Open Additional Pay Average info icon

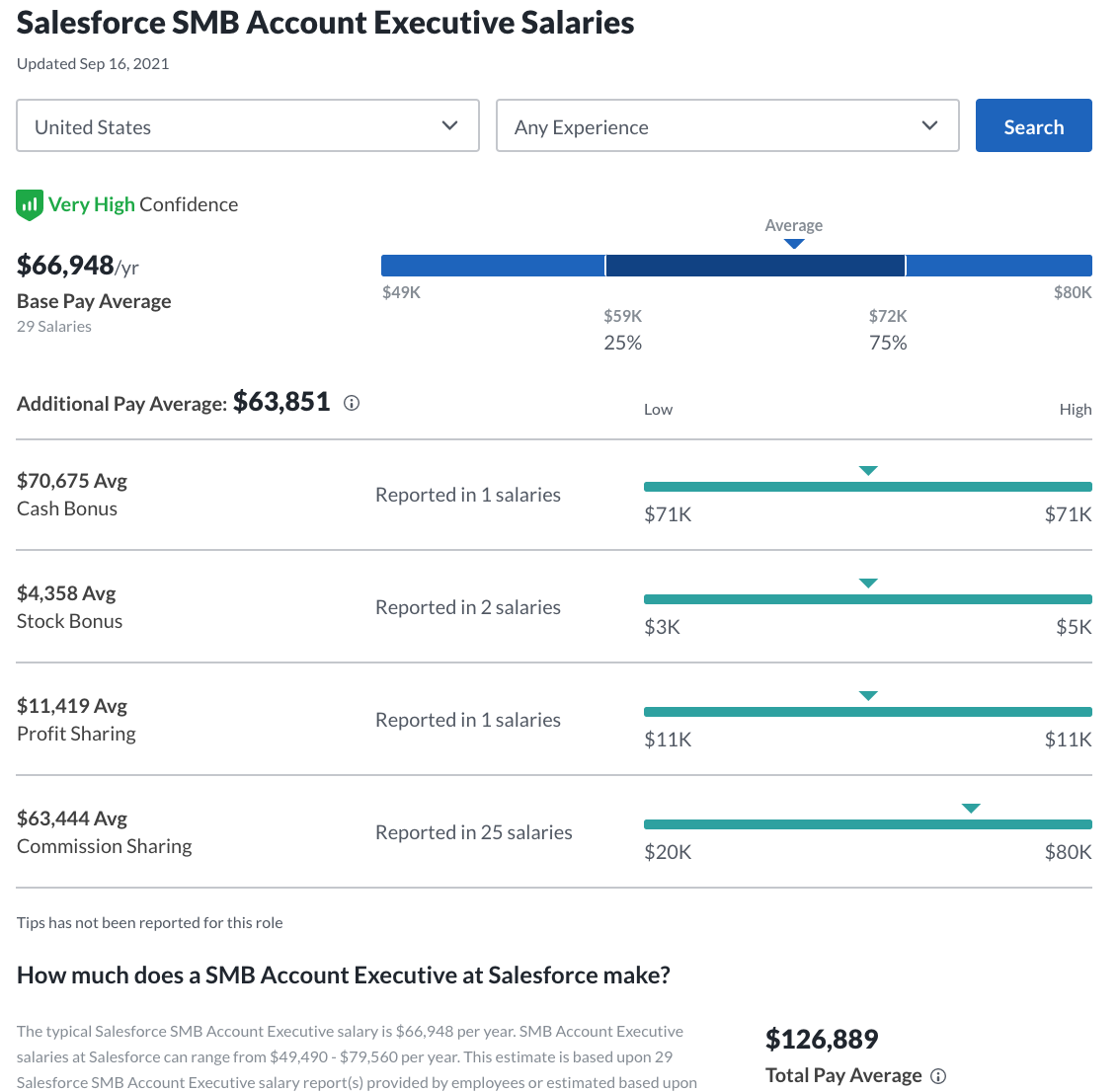(352, 404)
